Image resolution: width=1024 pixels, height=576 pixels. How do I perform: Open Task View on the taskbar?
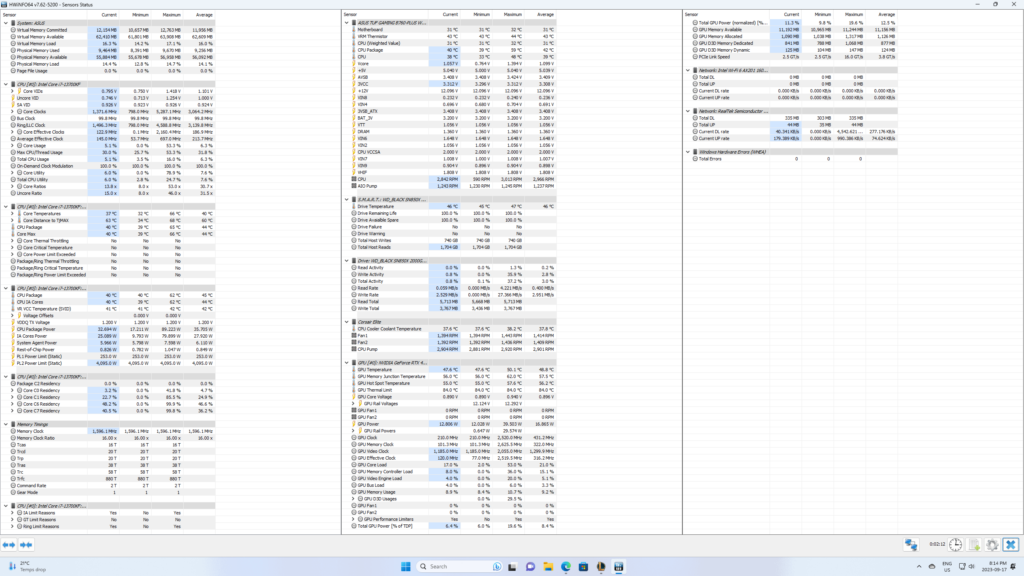pyautogui.click(x=513, y=566)
